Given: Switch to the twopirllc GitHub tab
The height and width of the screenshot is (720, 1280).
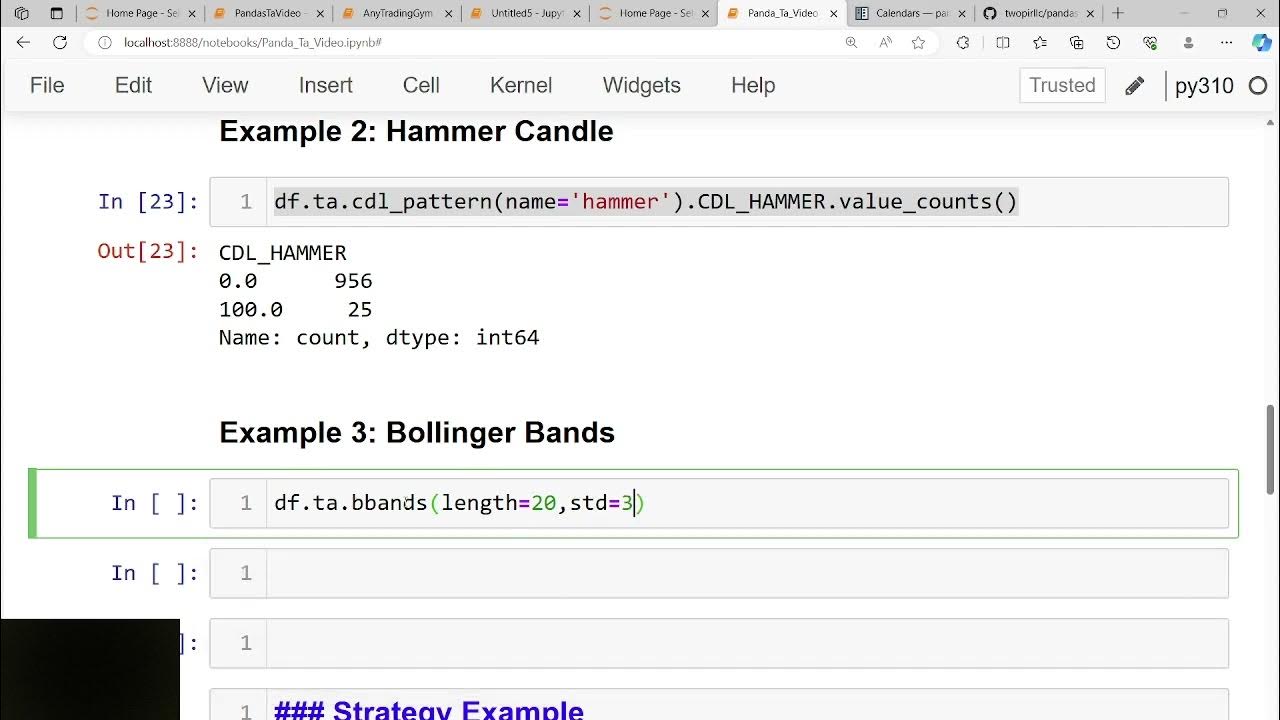Looking at the screenshot, I should pyautogui.click(x=1039, y=14).
